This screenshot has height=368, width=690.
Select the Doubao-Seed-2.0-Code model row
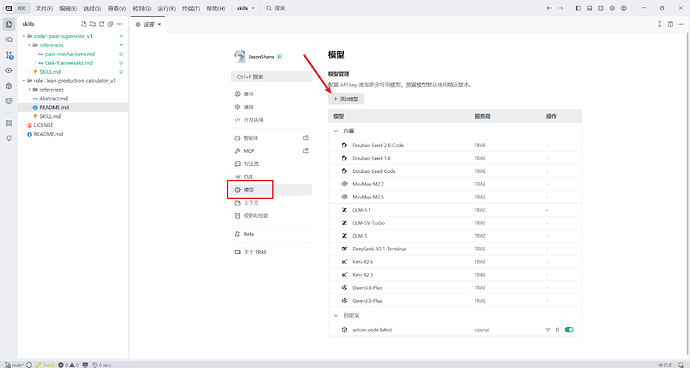point(455,145)
